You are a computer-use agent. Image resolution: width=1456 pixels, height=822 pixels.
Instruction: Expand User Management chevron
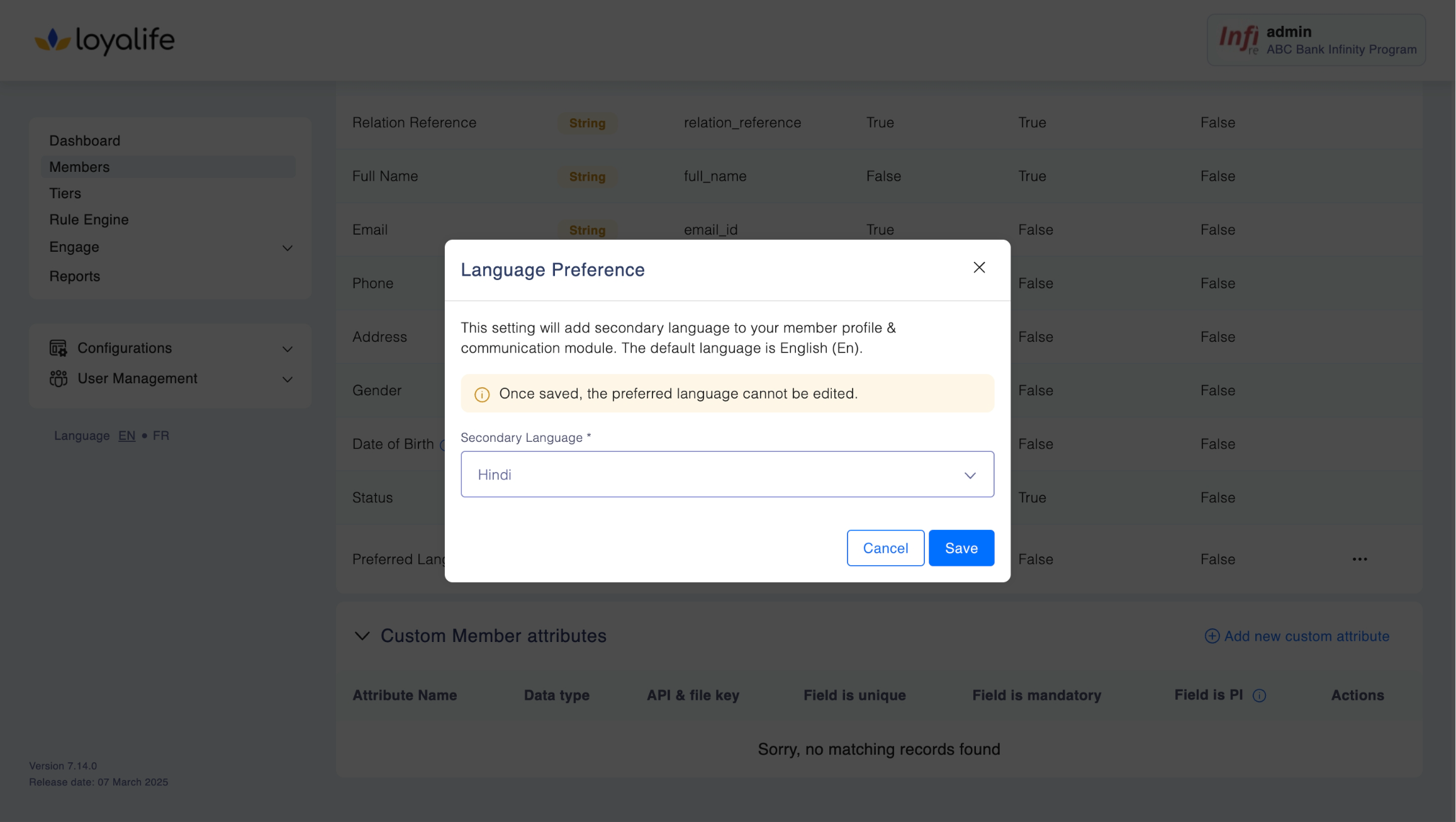click(288, 379)
